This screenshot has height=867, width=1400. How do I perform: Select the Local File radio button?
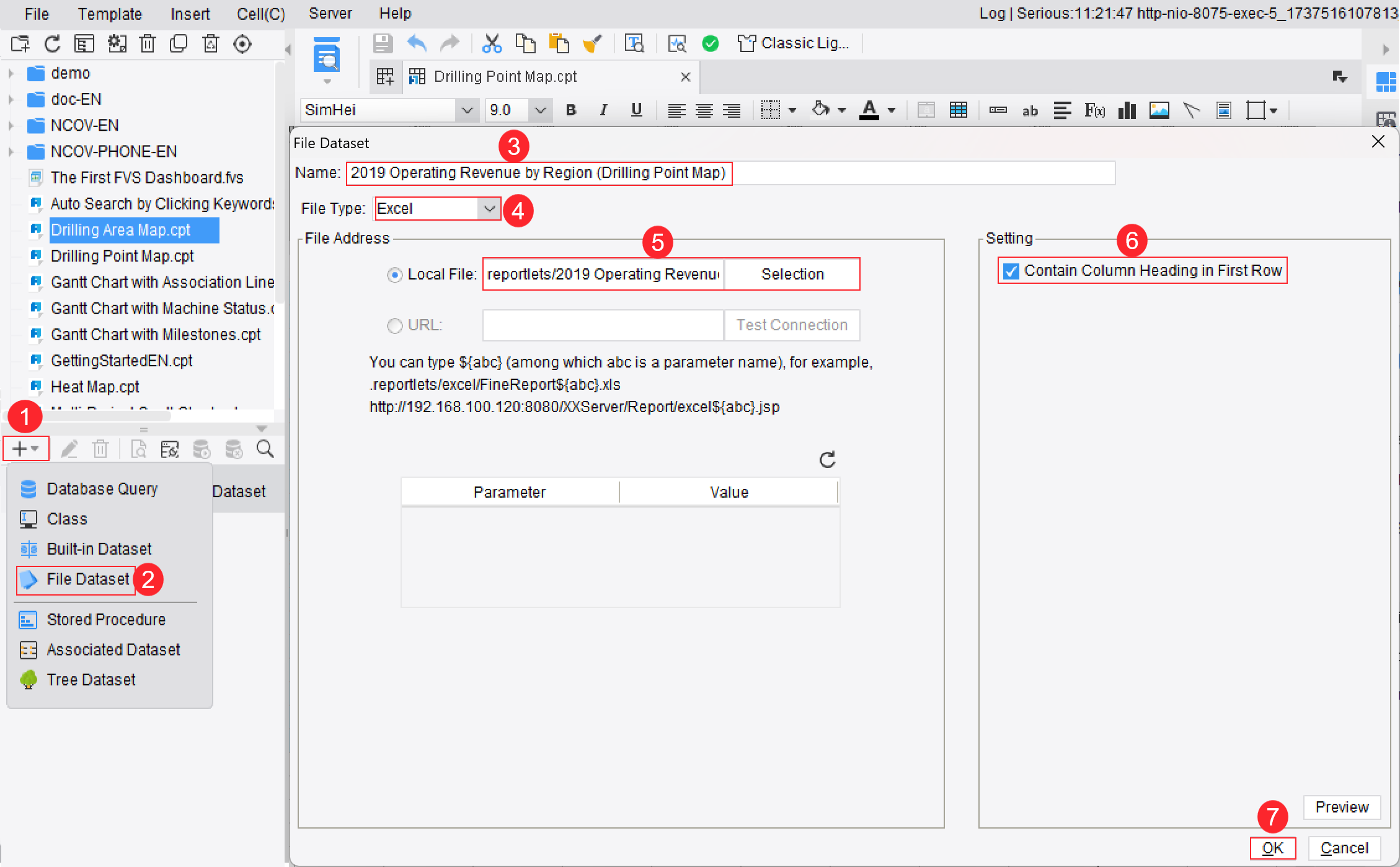coord(394,275)
